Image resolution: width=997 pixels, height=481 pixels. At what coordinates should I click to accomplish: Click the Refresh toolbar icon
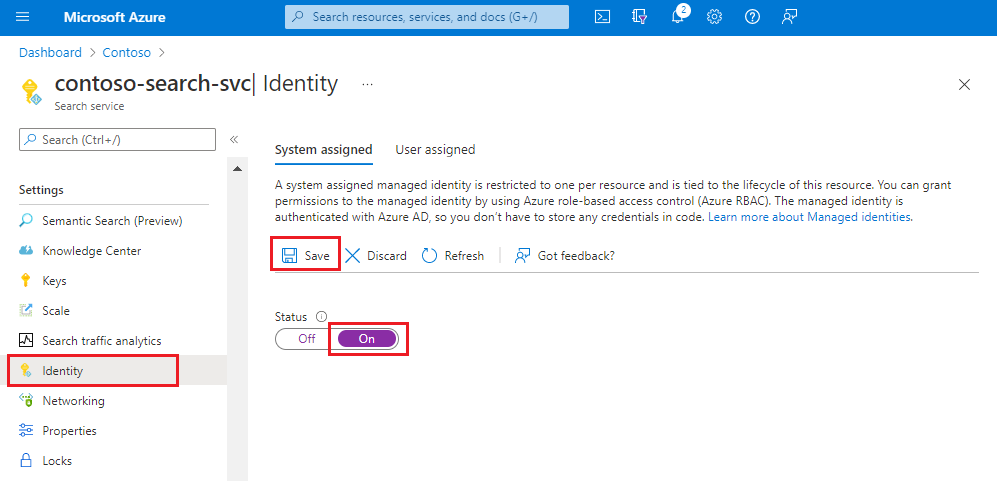click(x=430, y=256)
